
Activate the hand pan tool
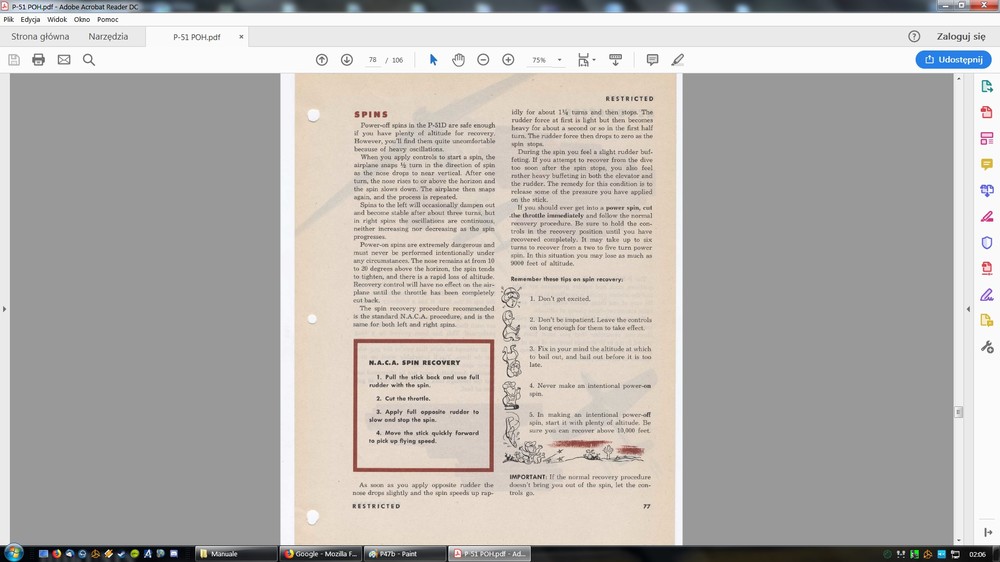coord(459,60)
